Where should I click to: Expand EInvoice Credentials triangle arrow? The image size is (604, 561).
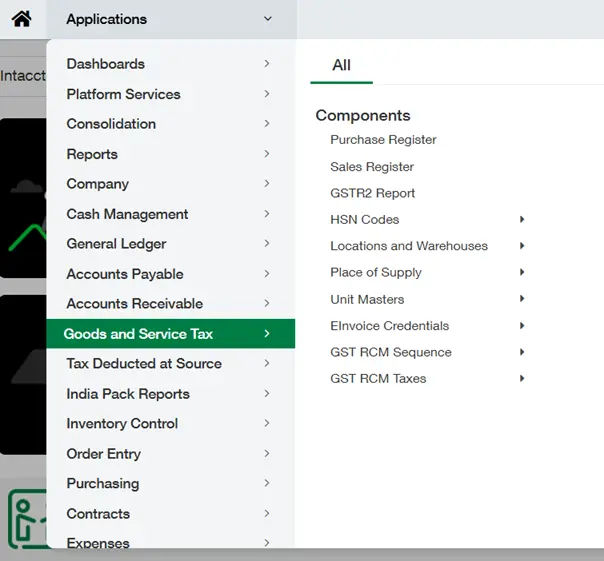click(522, 326)
